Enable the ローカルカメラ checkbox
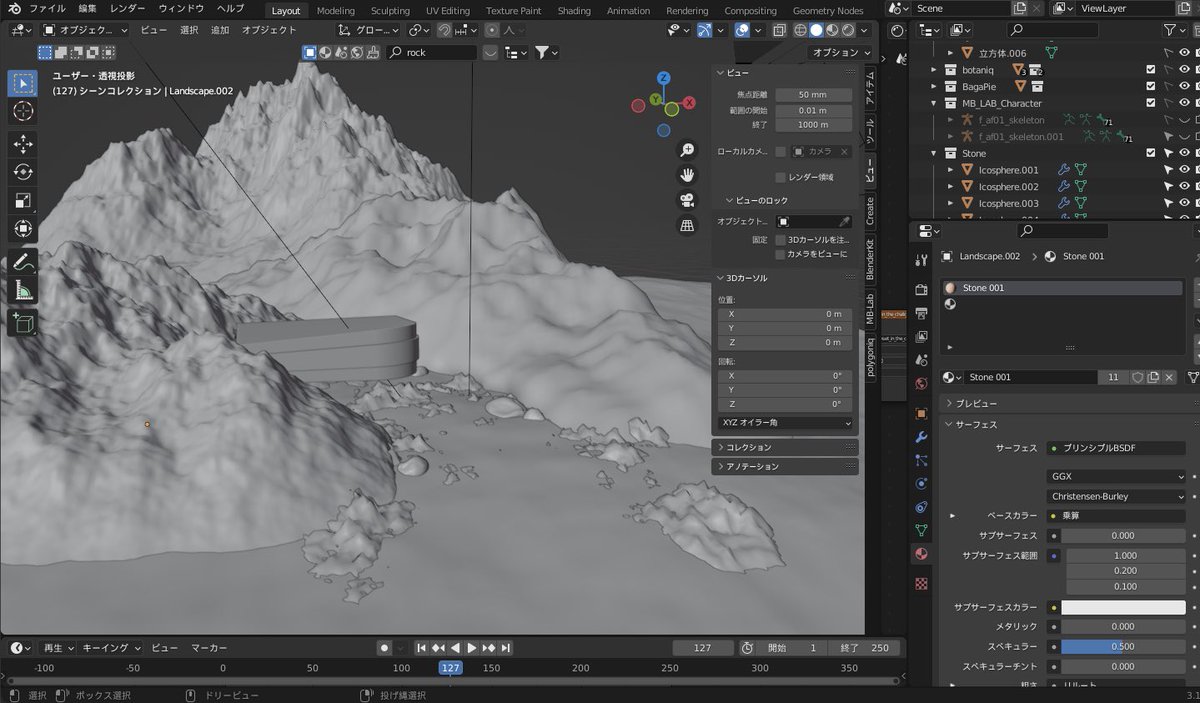The width and height of the screenshot is (1200, 703). (x=781, y=151)
